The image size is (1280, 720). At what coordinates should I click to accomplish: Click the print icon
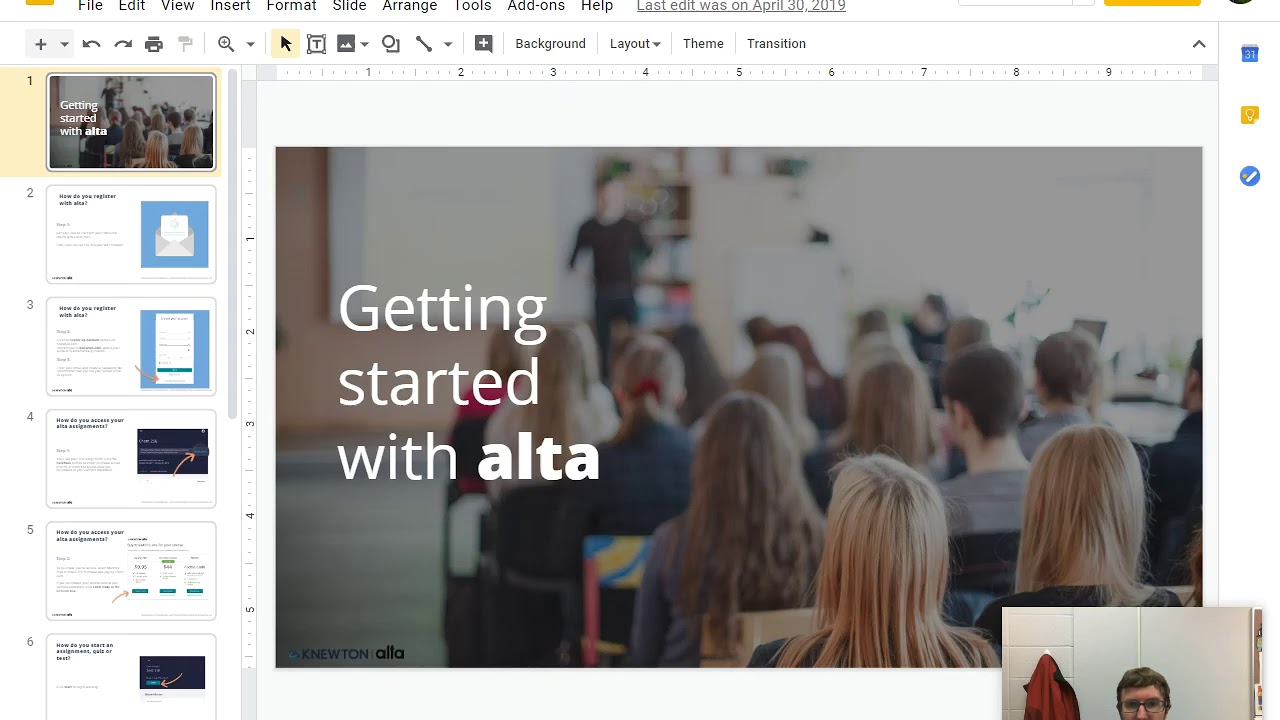pos(154,44)
